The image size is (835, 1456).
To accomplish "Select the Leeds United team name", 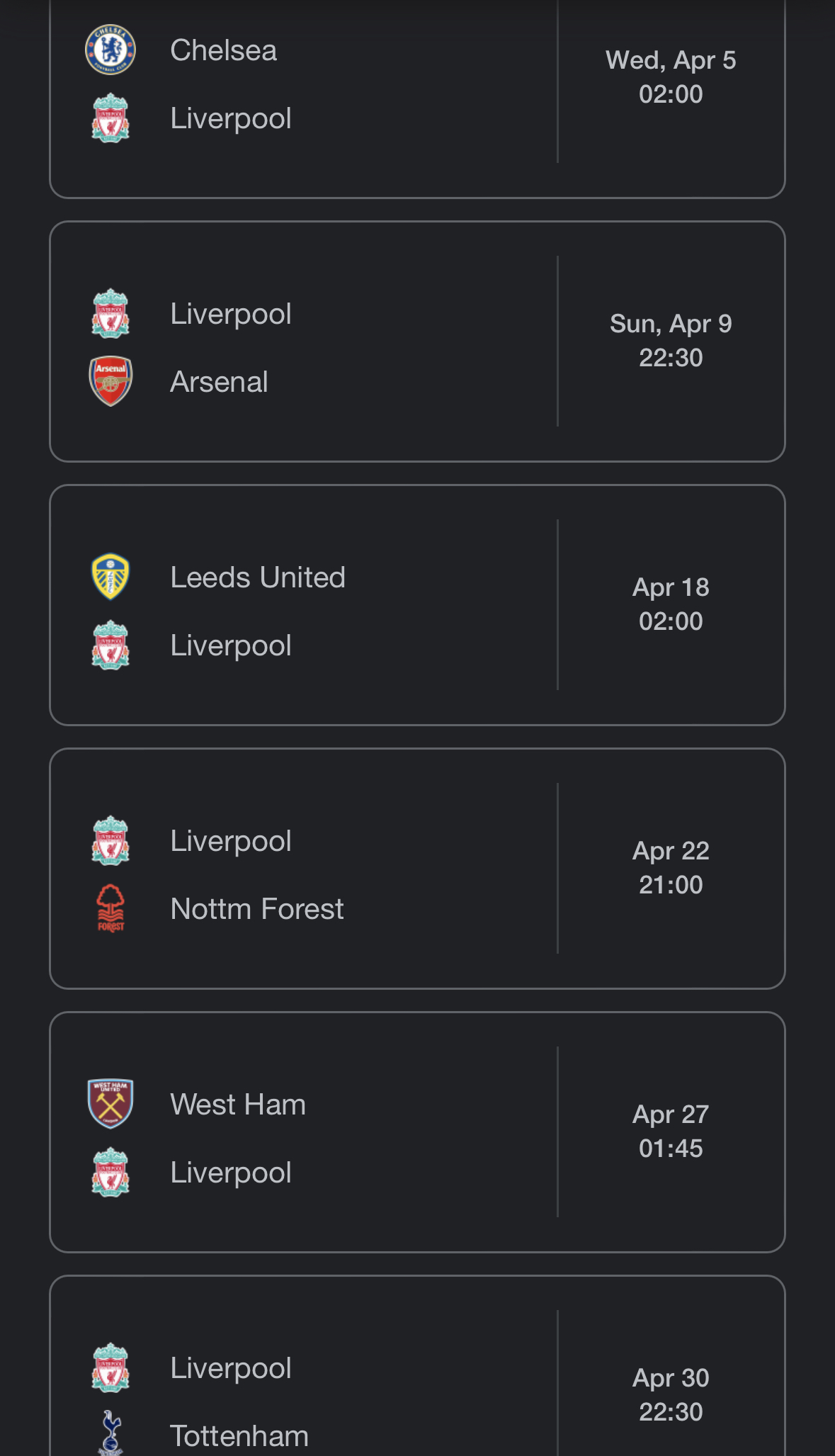I will [x=258, y=577].
